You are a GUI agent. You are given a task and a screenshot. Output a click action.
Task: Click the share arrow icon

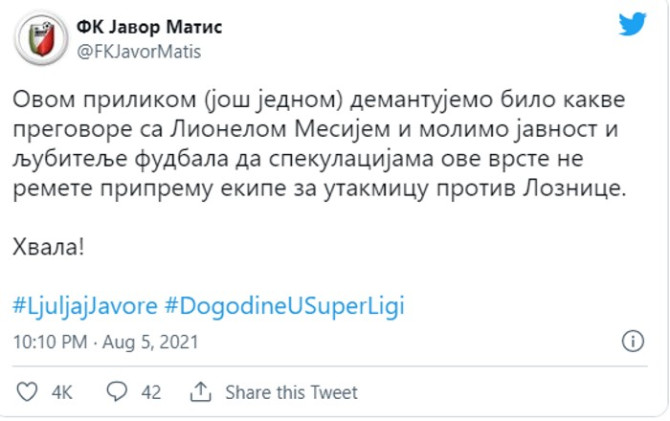pyautogui.click(x=200, y=392)
